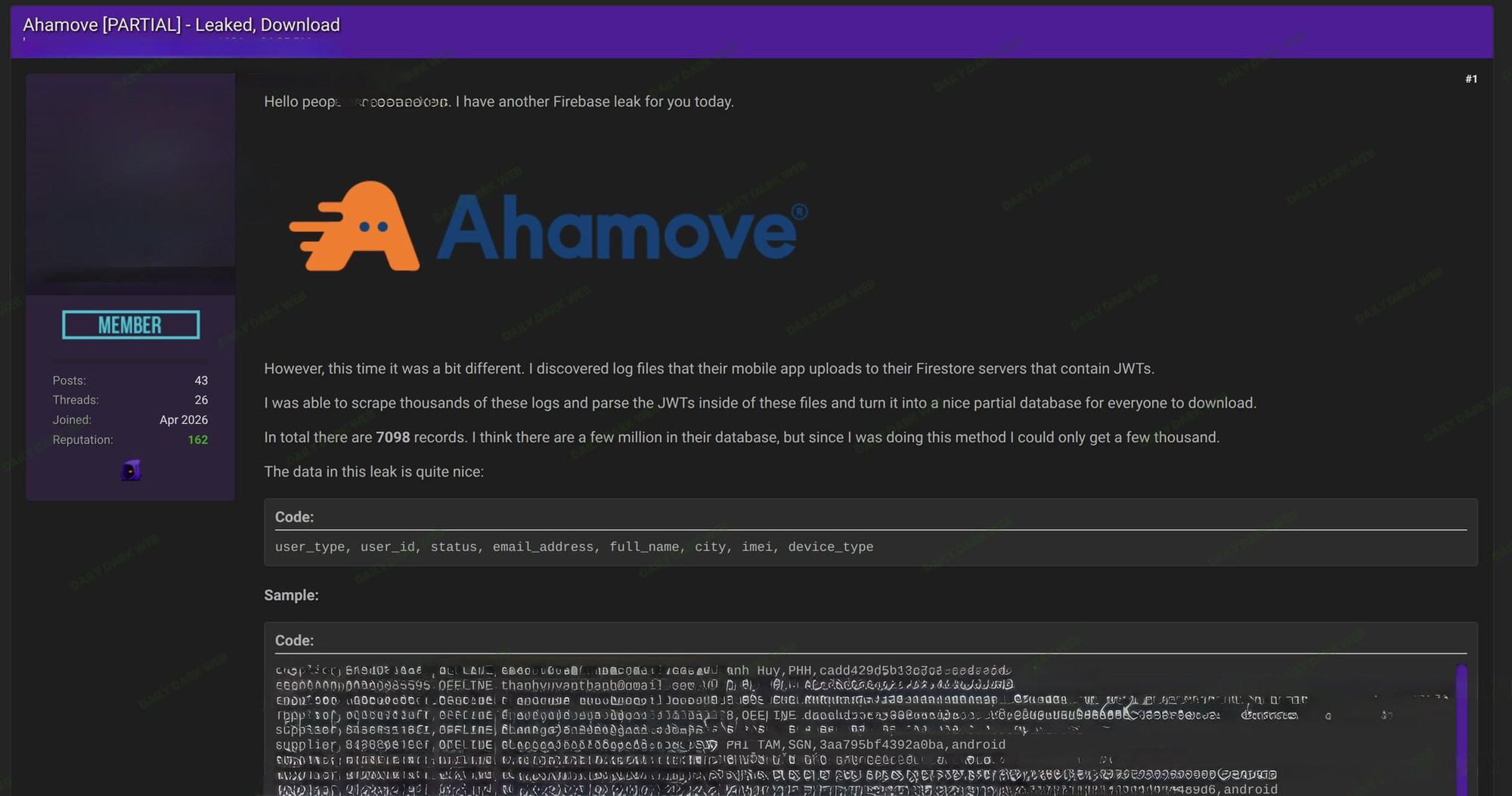The image size is (1512, 796).
Task: Click the Code: header above the sample data
Action: [x=294, y=640]
